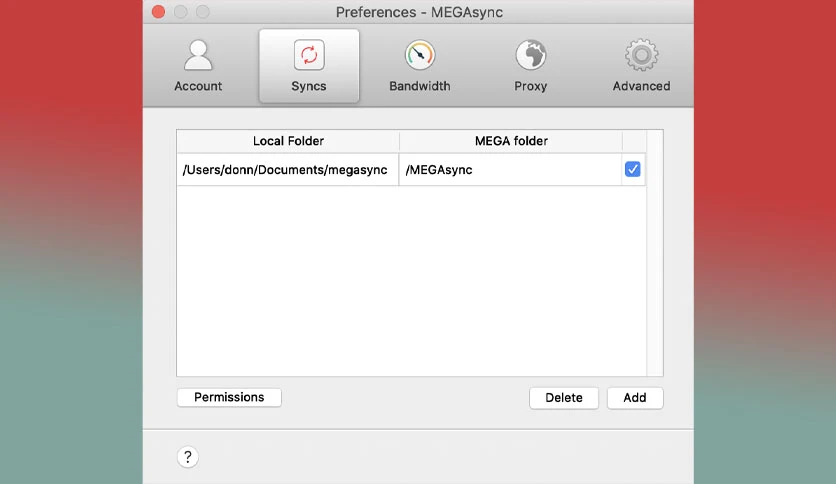Switch to the Bandwidth tab label
The image size is (836, 484).
point(420,86)
